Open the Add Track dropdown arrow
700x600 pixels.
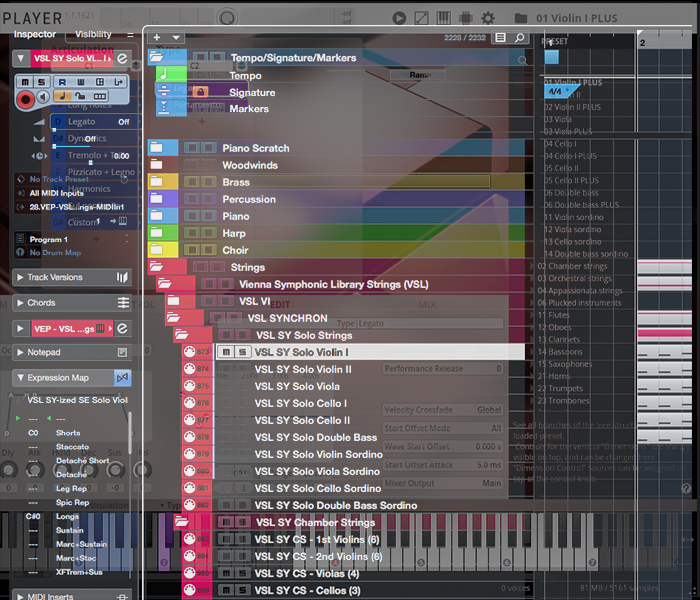coord(176,38)
